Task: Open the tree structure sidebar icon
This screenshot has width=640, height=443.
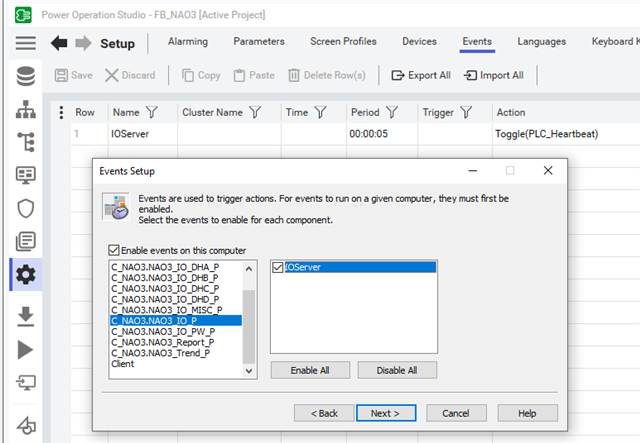Action: coord(26,142)
